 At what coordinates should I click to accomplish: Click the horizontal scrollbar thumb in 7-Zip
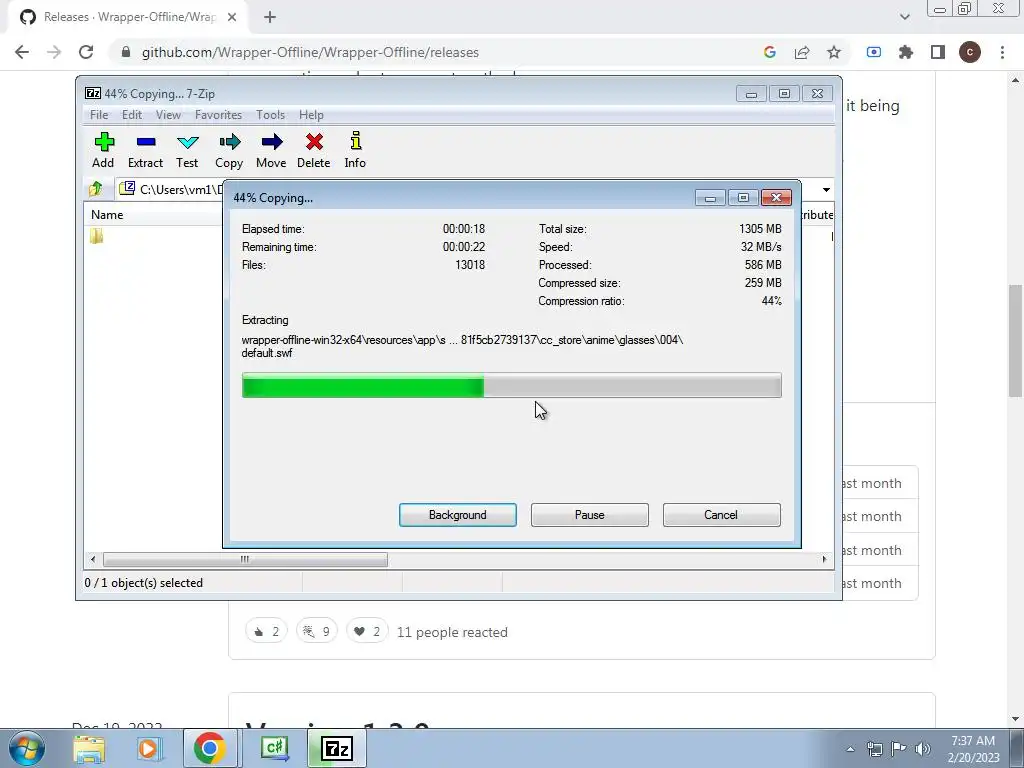245,560
